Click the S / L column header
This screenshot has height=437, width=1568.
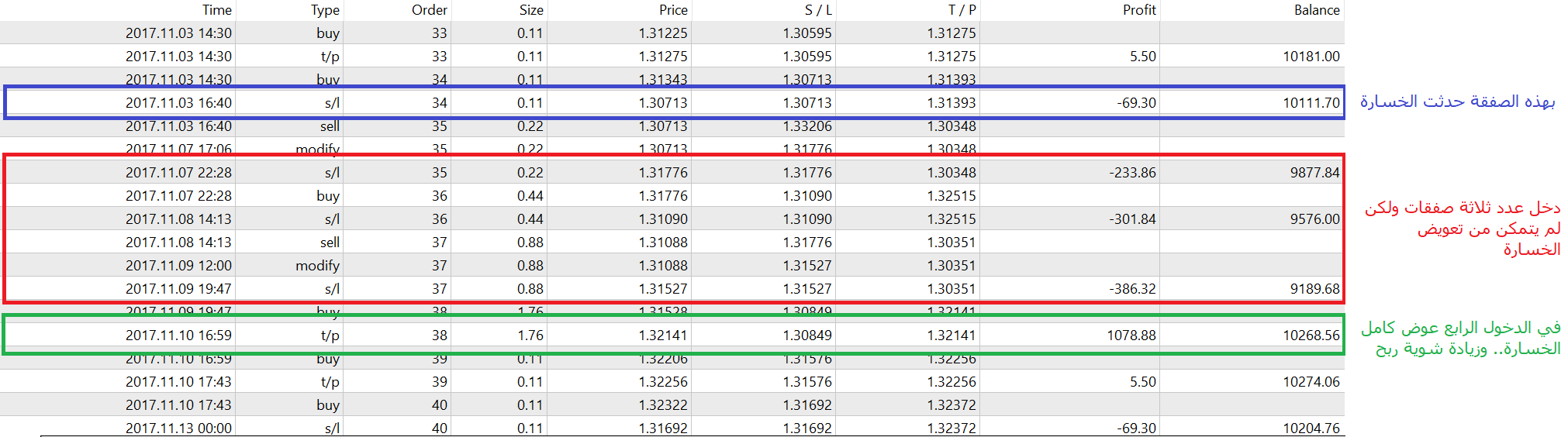(817, 10)
